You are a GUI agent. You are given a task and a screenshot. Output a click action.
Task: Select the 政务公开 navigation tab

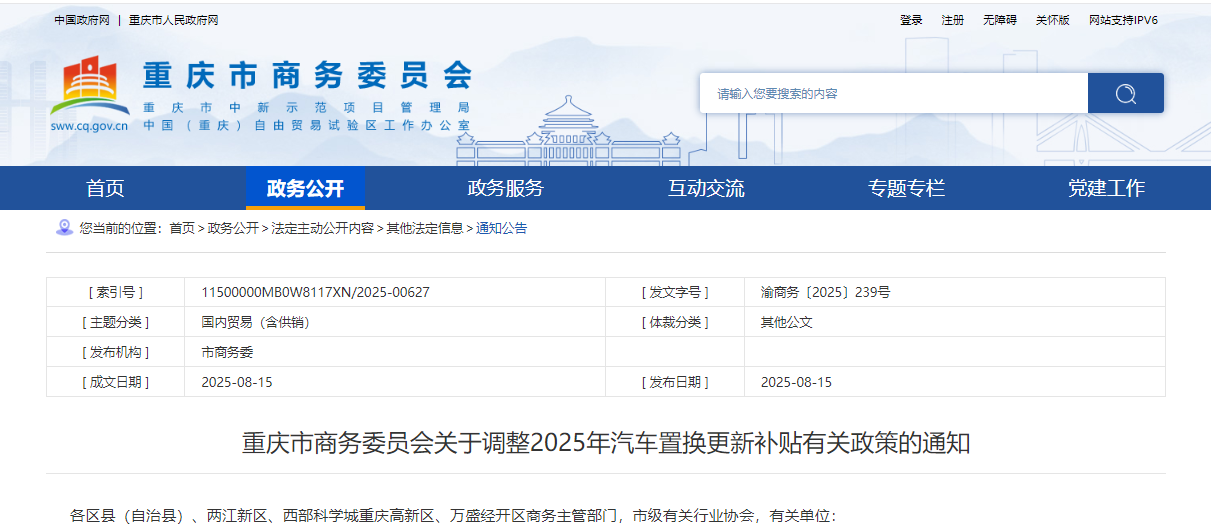click(305, 188)
